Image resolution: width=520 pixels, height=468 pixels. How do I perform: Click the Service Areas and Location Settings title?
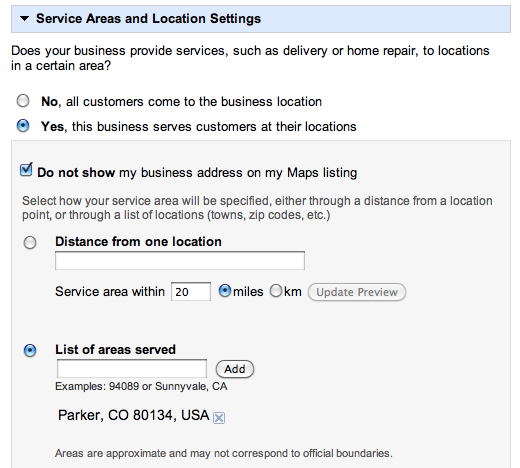coord(148,18)
